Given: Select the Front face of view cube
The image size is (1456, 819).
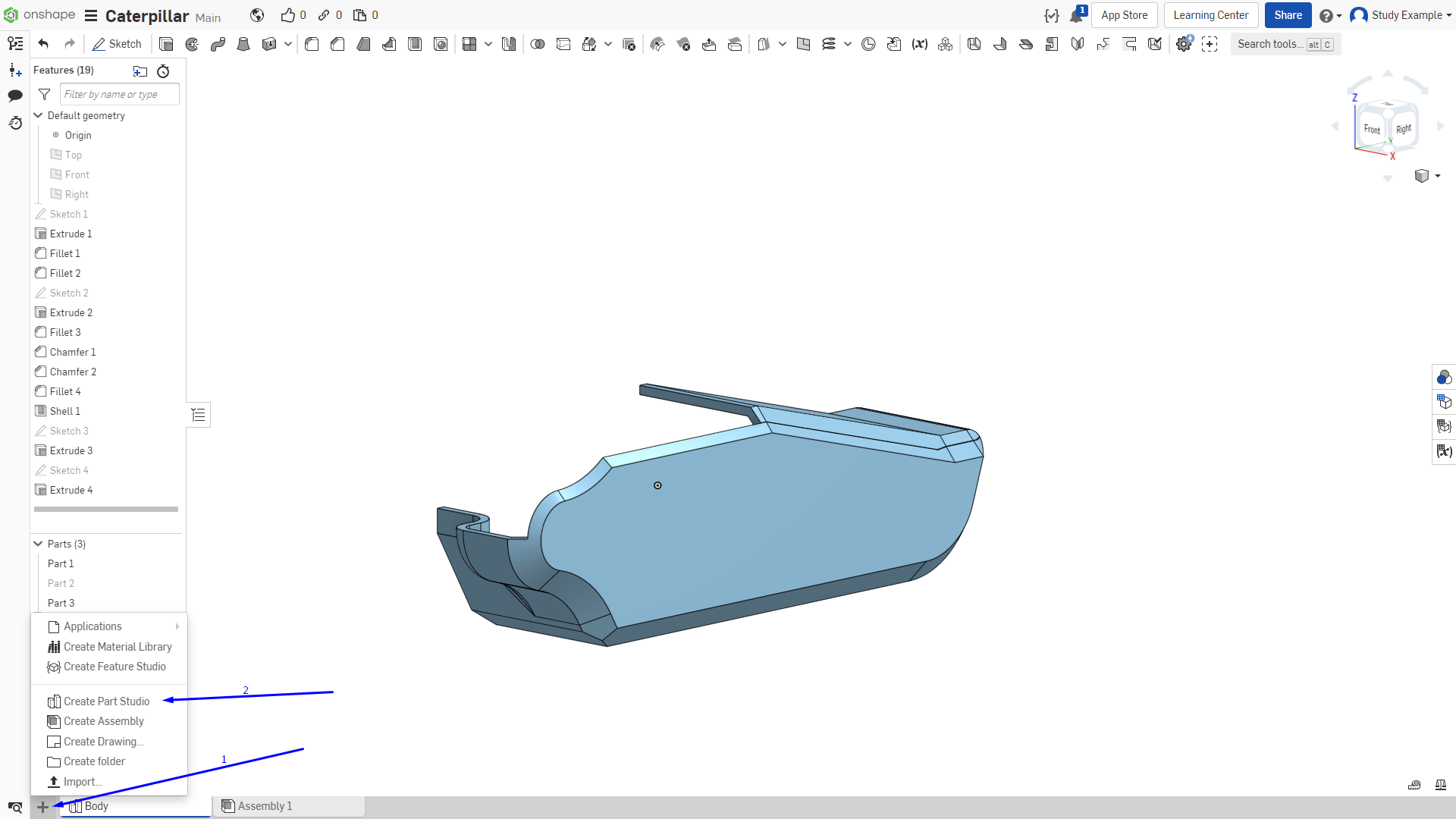Looking at the screenshot, I should (x=1372, y=129).
